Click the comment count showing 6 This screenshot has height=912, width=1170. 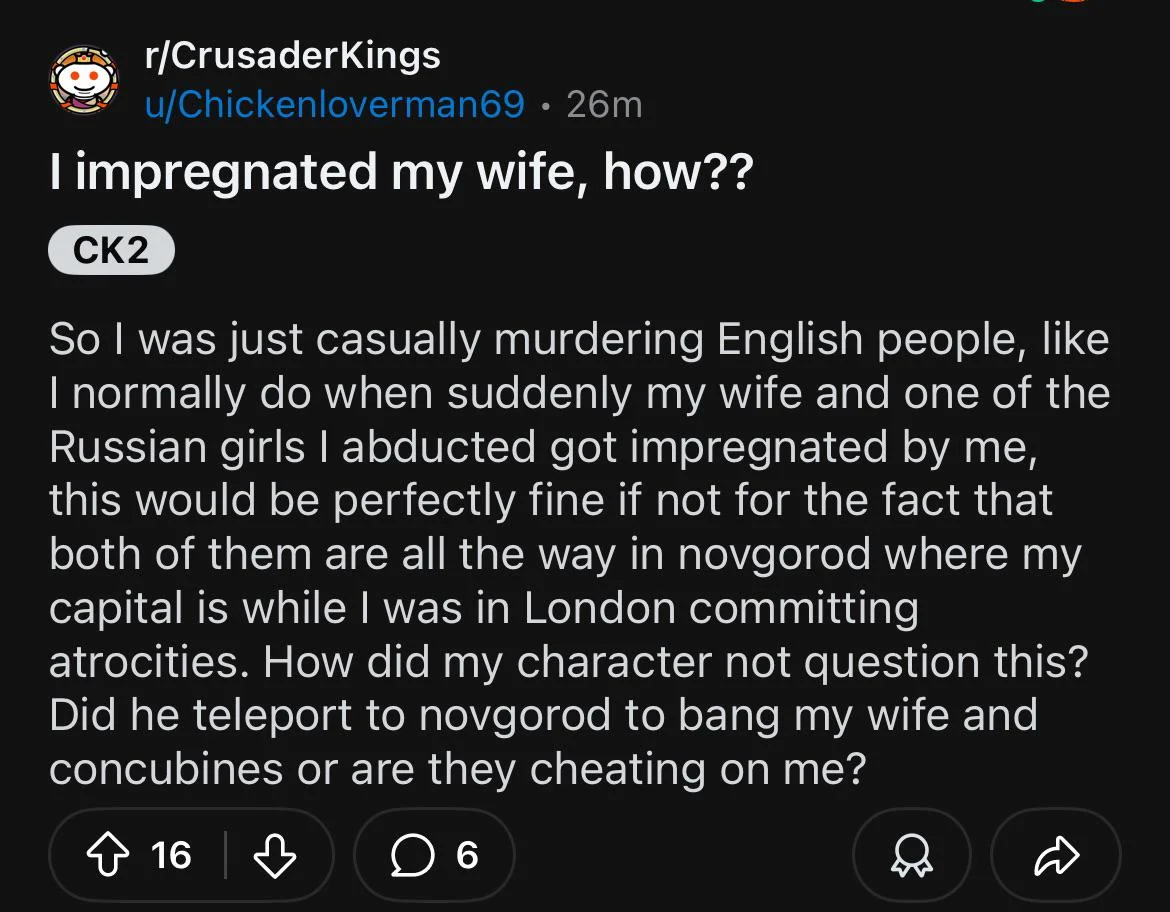pos(467,855)
